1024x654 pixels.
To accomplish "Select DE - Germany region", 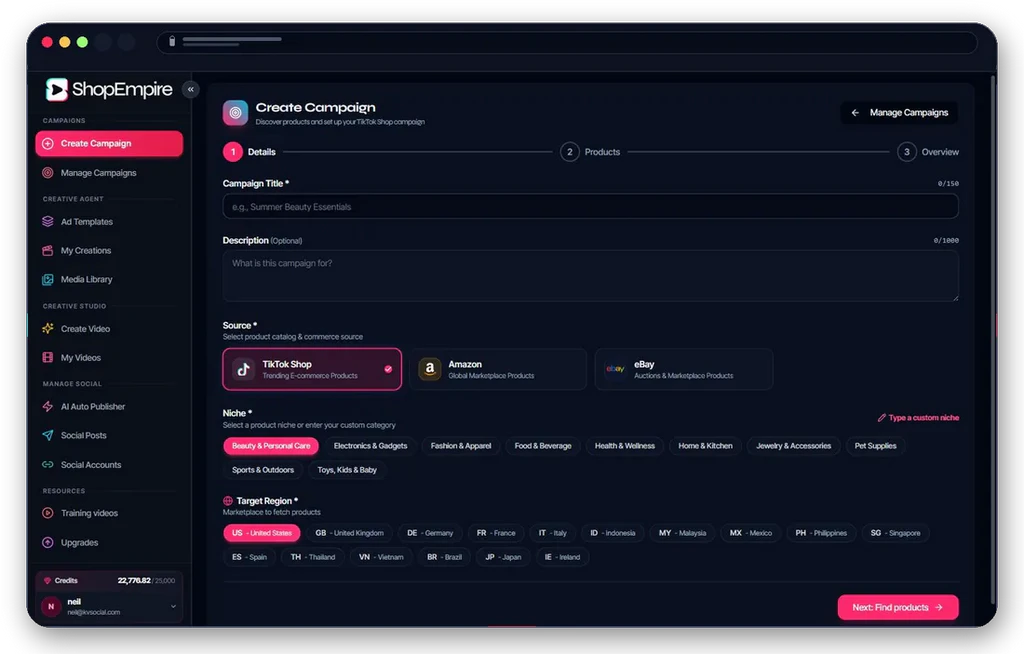I will (x=430, y=533).
